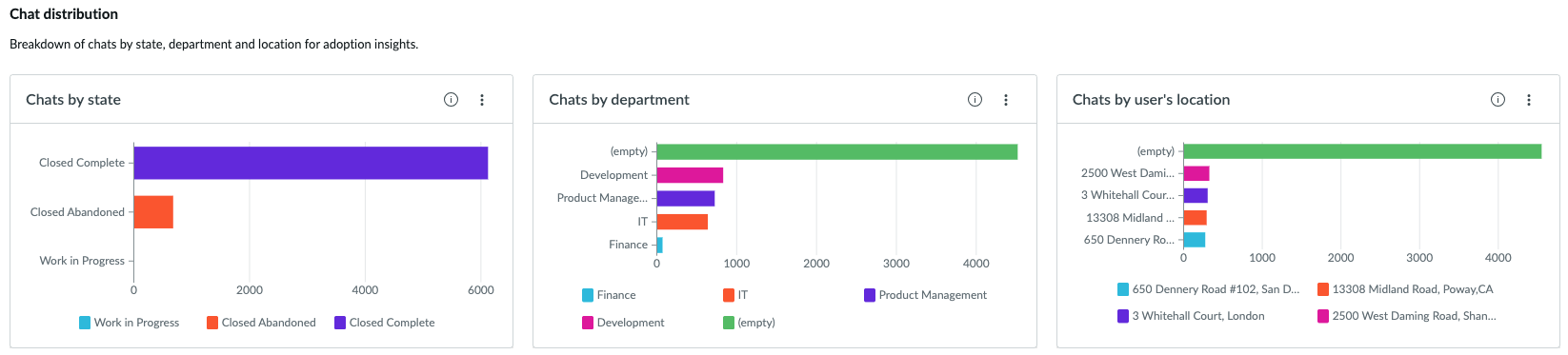Show info for Chats by department widget

975,100
